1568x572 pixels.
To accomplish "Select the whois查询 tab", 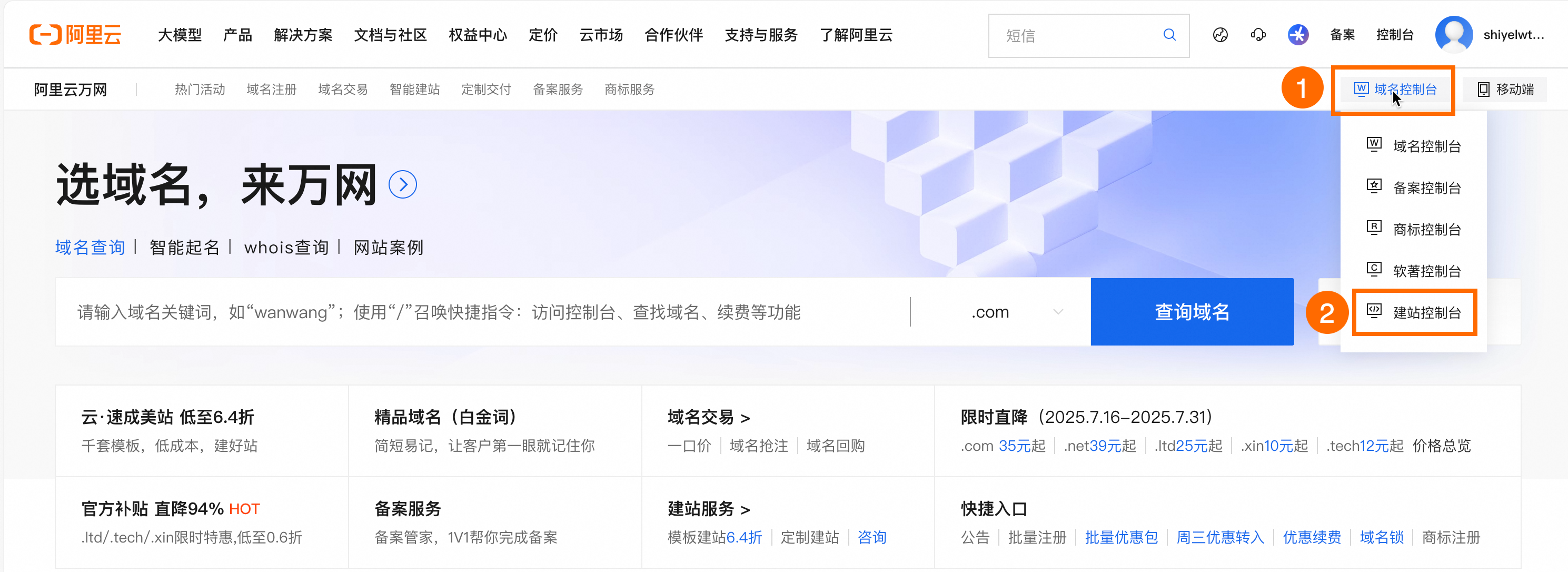I will click(286, 248).
